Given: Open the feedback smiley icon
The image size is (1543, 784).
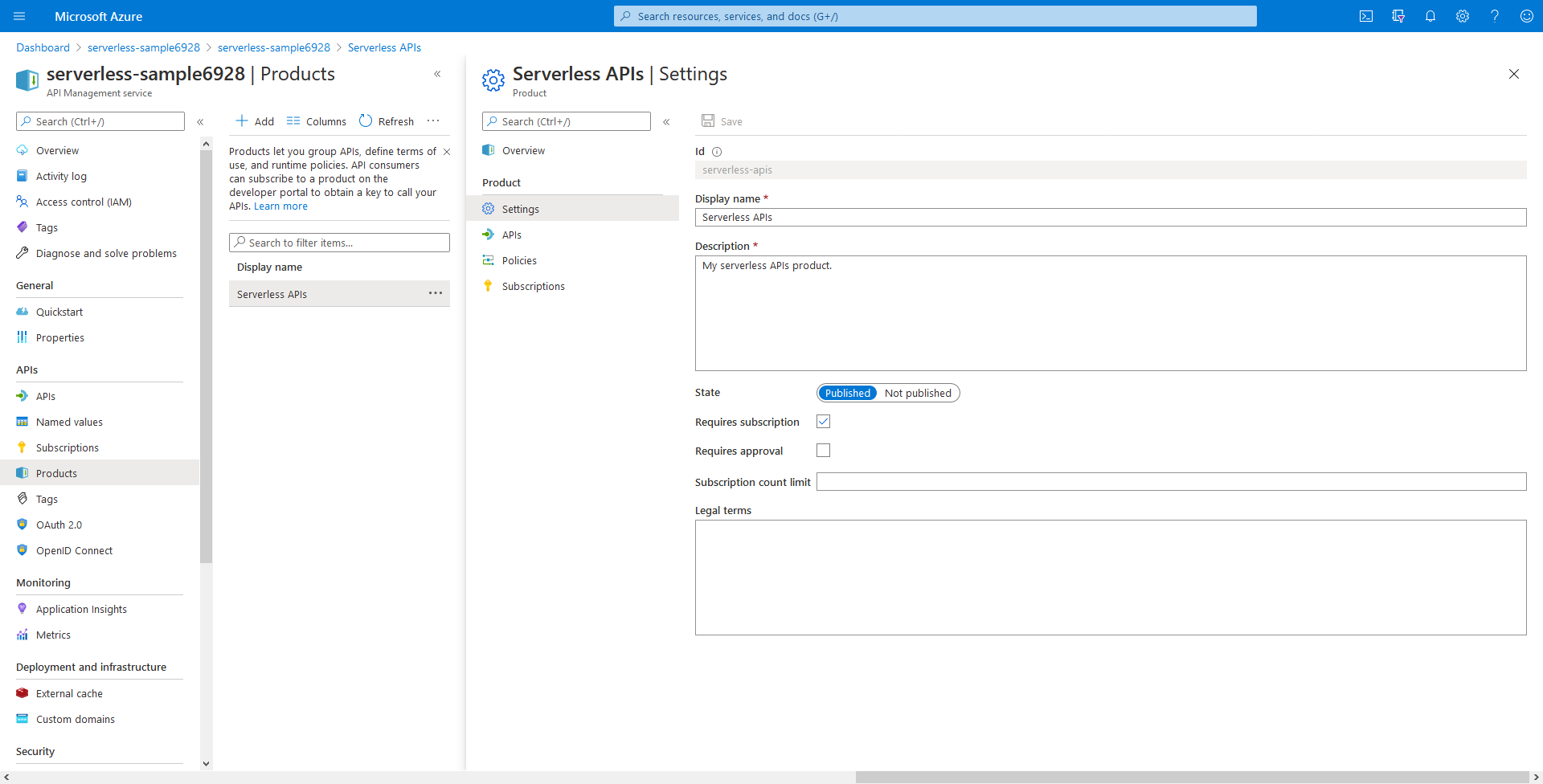Looking at the screenshot, I should [1527, 16].
